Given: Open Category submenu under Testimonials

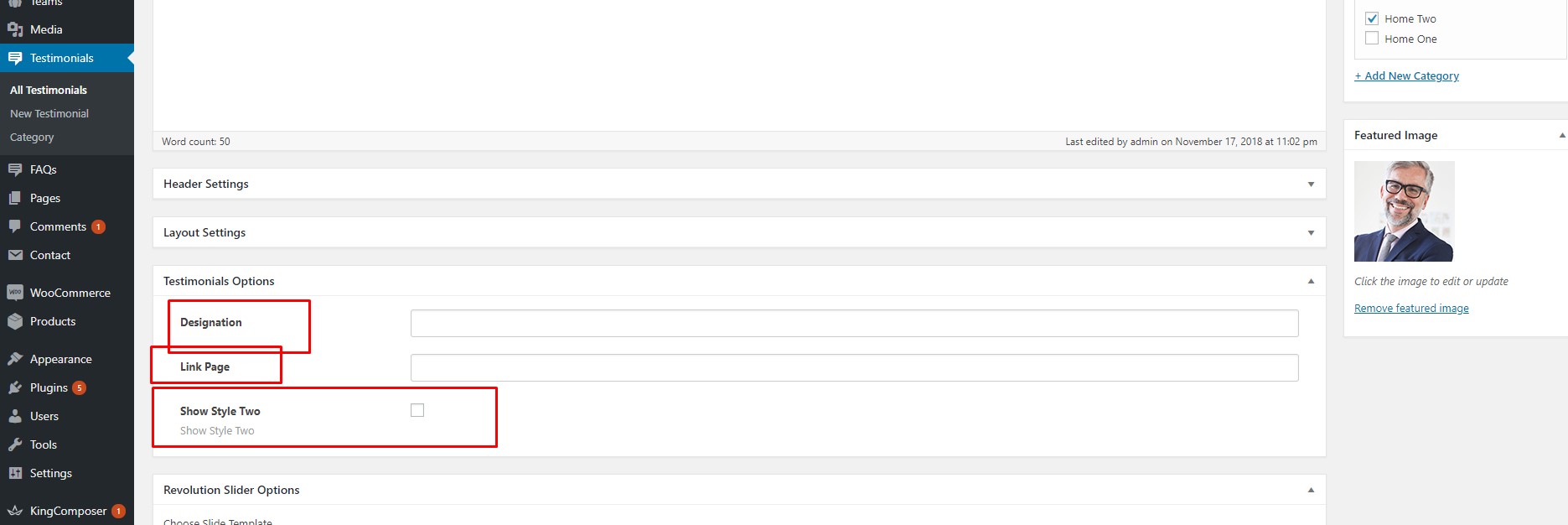Looking at the screenshot, I should [32, 137].
